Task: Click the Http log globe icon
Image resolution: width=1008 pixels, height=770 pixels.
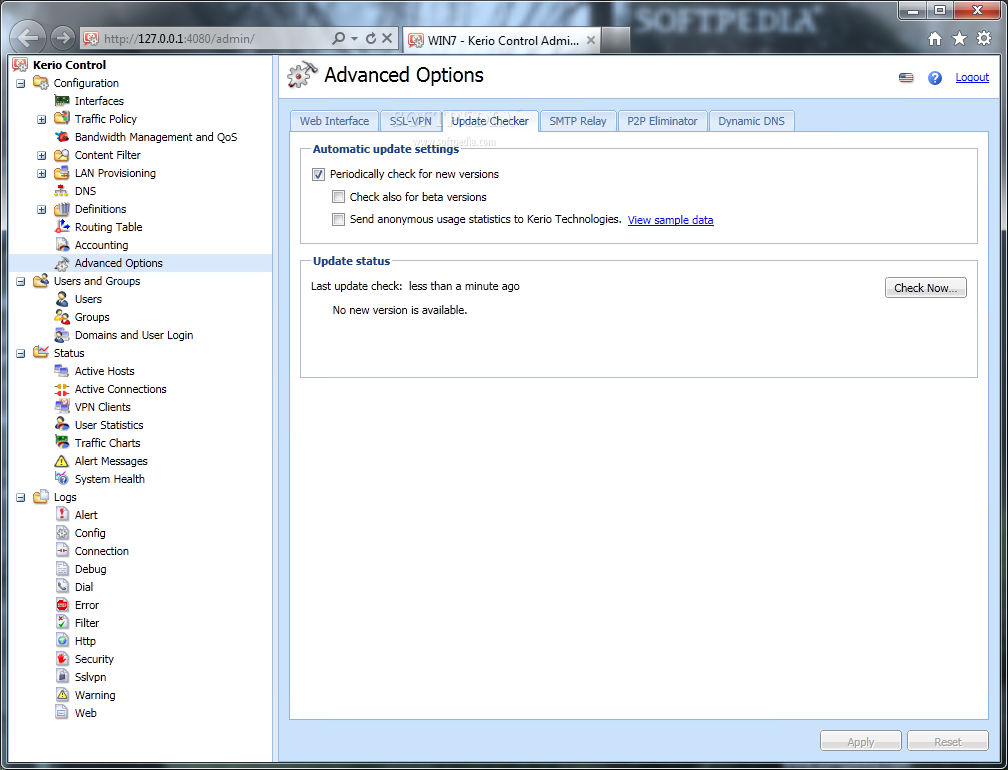Action: [x=62, y=641]
